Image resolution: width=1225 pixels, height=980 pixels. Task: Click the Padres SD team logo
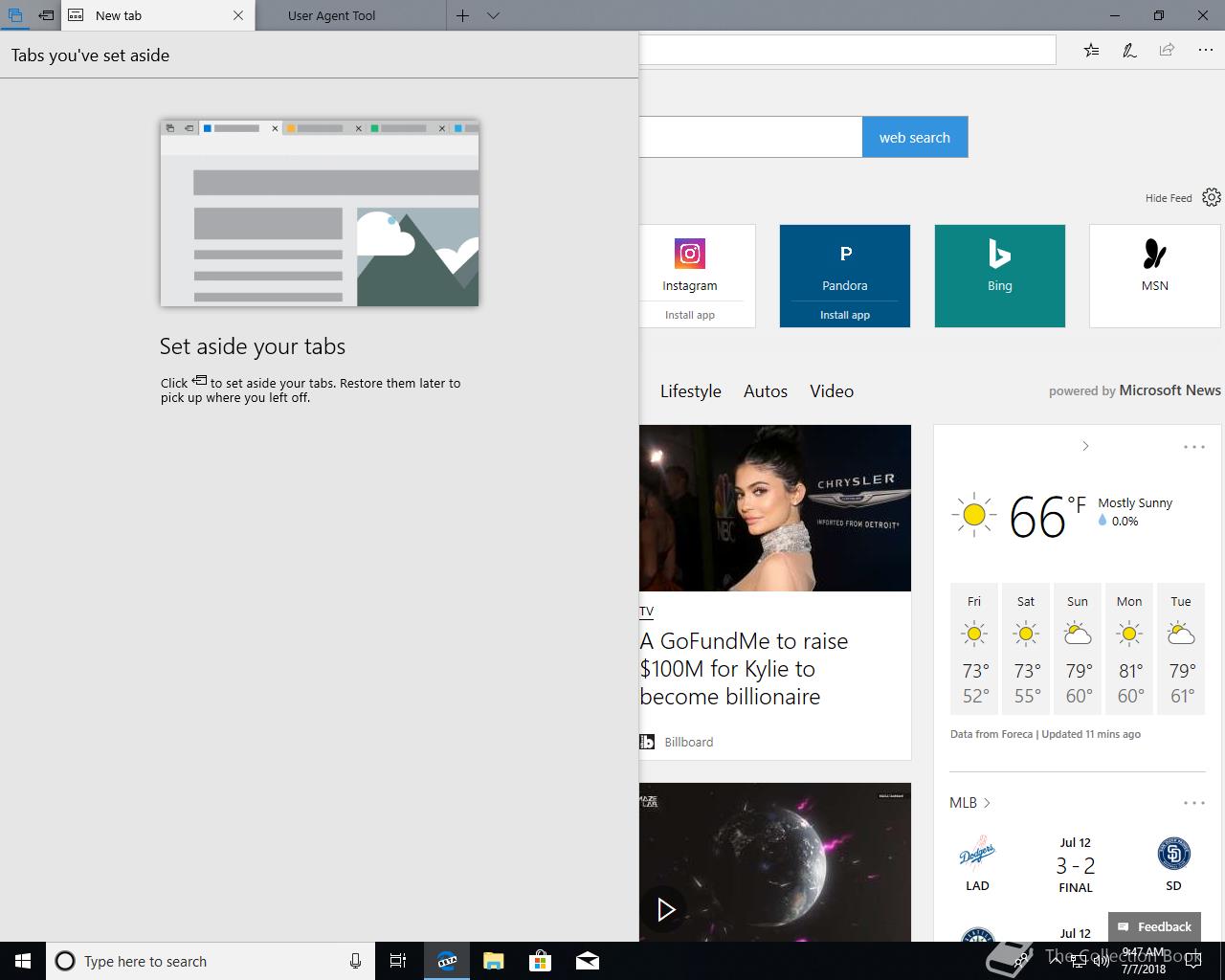click(x=1174, y=853)
